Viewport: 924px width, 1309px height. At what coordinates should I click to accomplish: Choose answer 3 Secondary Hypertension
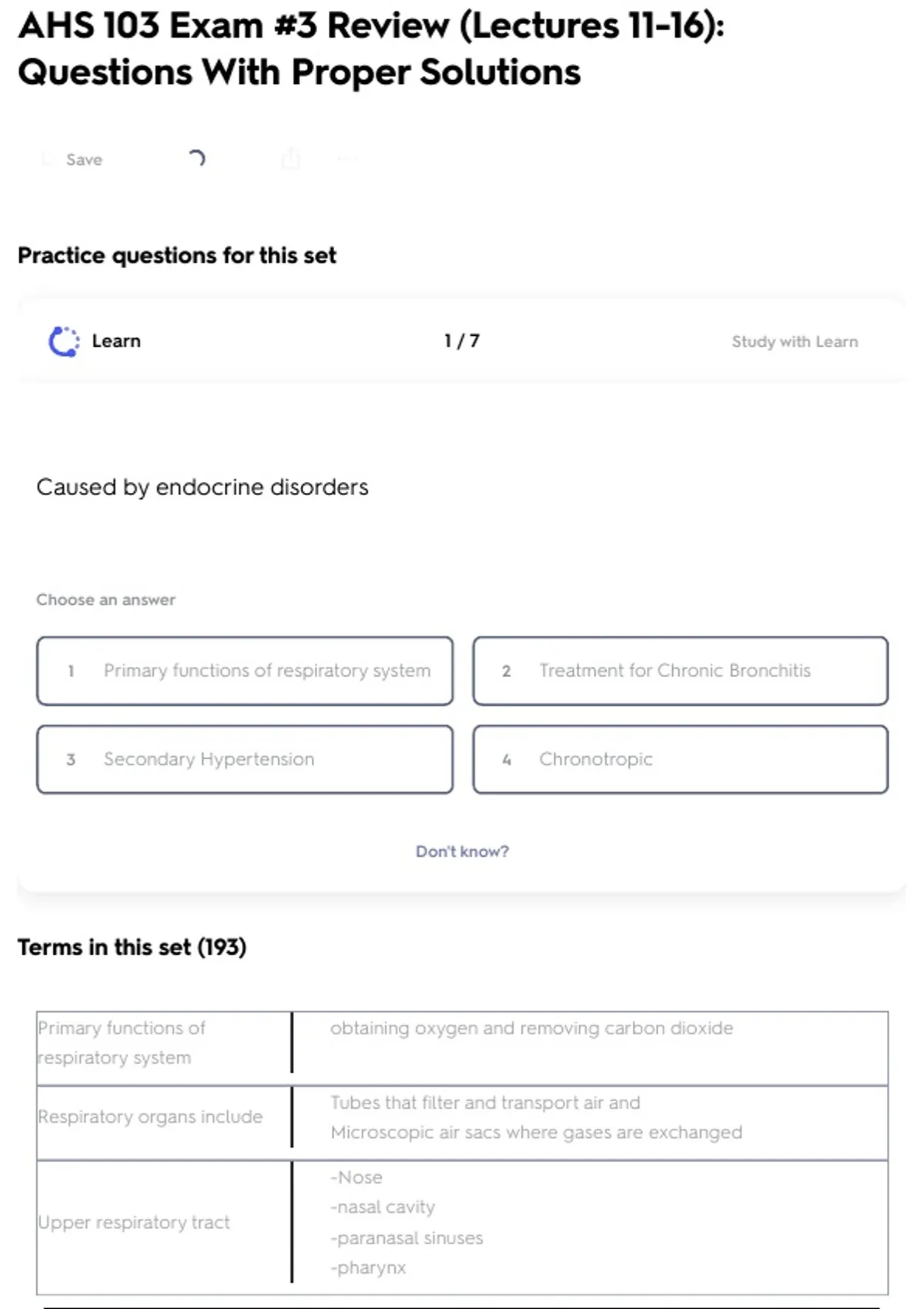245,759
